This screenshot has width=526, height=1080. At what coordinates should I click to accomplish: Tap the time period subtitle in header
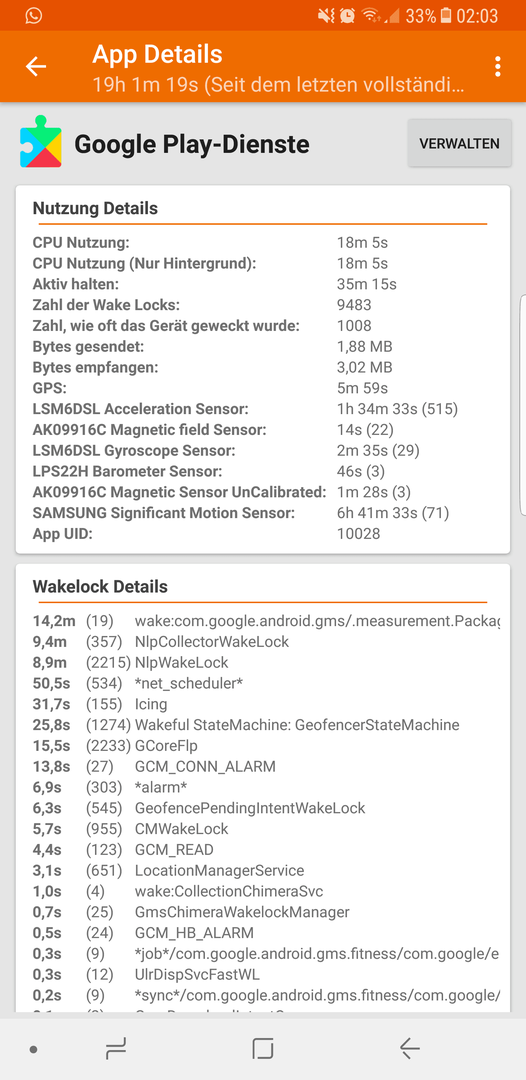click(x=278, y=85)
